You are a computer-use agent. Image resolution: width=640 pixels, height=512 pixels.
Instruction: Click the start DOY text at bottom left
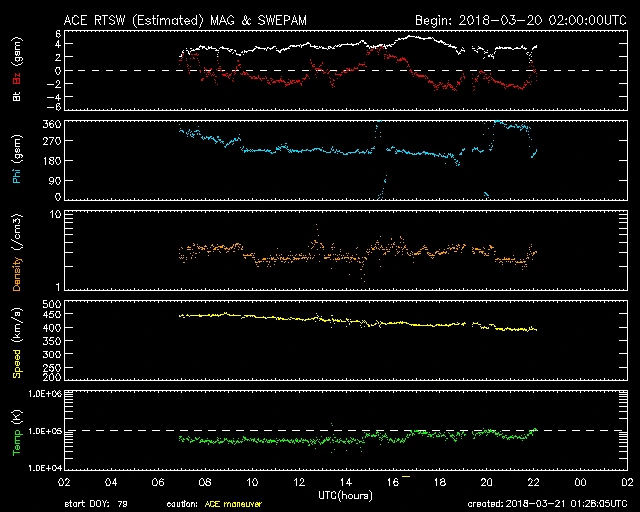[x=94, y=504]
